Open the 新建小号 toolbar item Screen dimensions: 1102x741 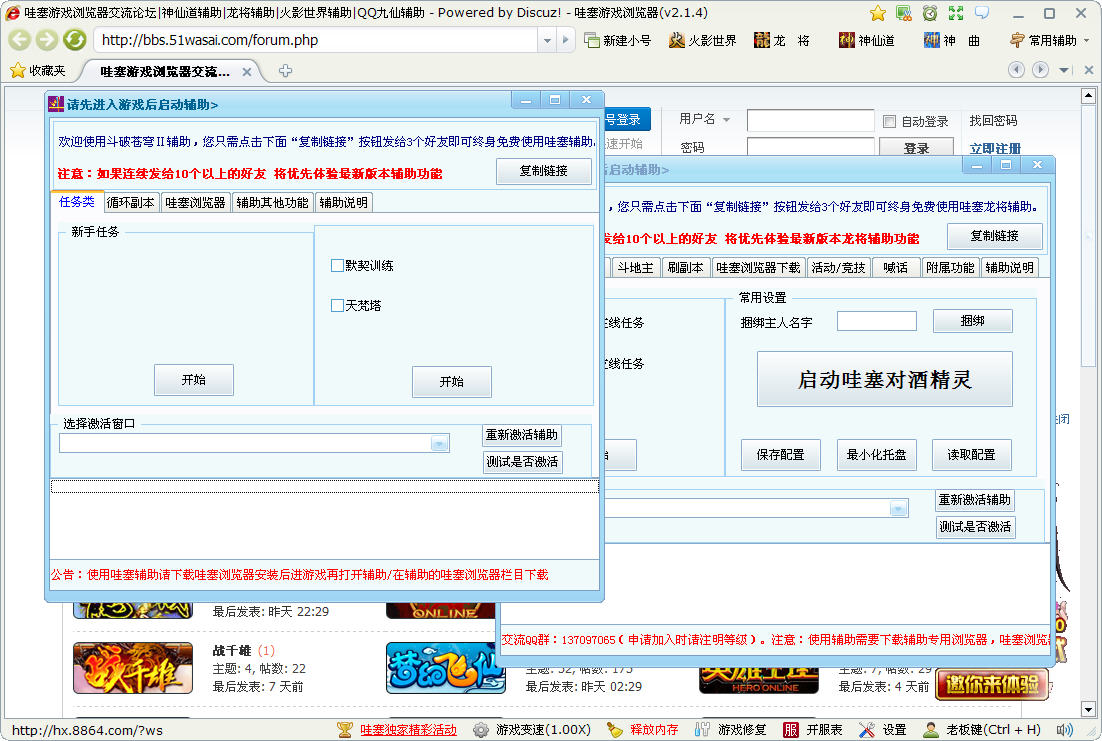pyautogui.click(x=618, y=40)
